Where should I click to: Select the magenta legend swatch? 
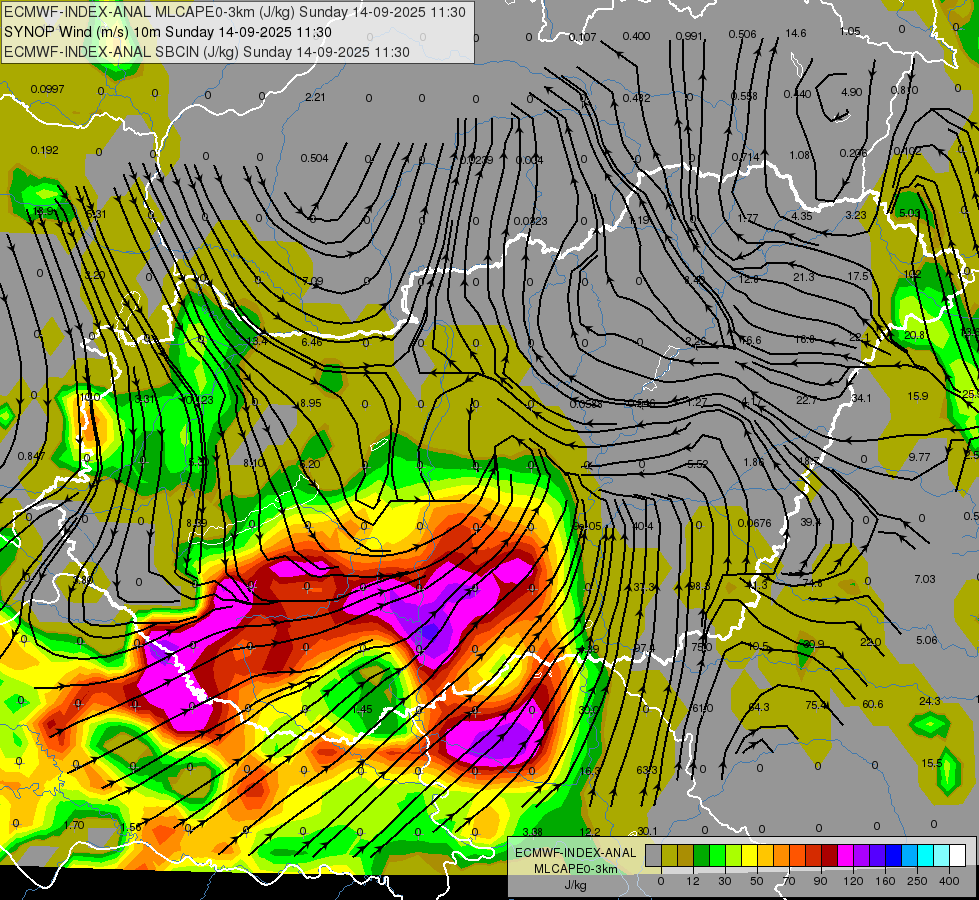click(845, 855)
